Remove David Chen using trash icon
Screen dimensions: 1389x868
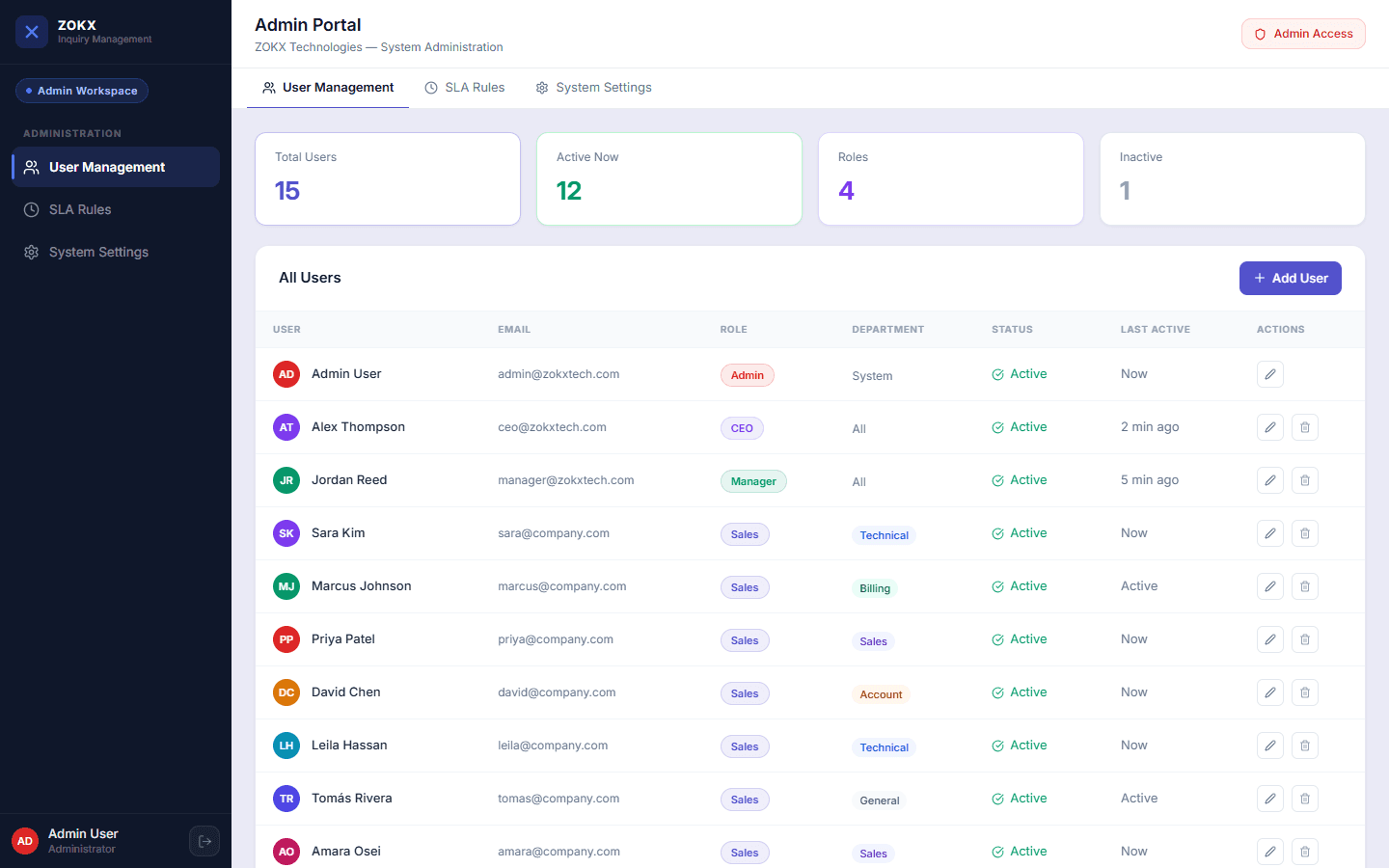pyautogui.click(x=1305, y=692)
